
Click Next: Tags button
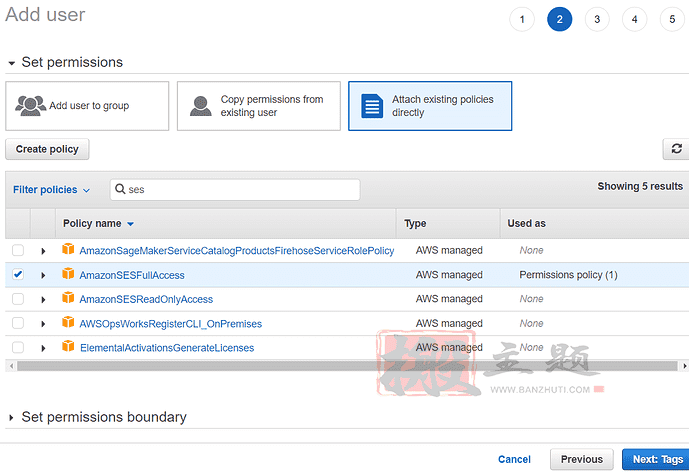click(658, 459)
